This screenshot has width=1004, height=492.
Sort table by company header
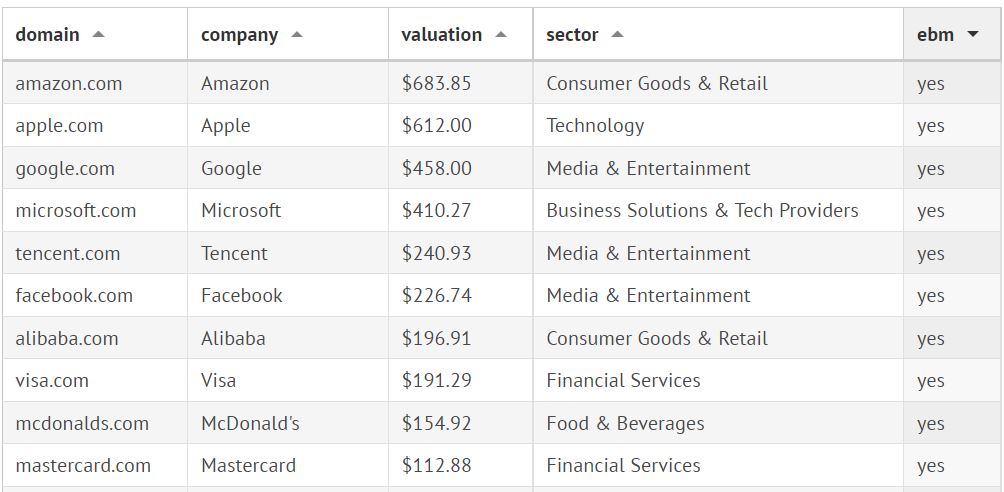click(239, 35)
